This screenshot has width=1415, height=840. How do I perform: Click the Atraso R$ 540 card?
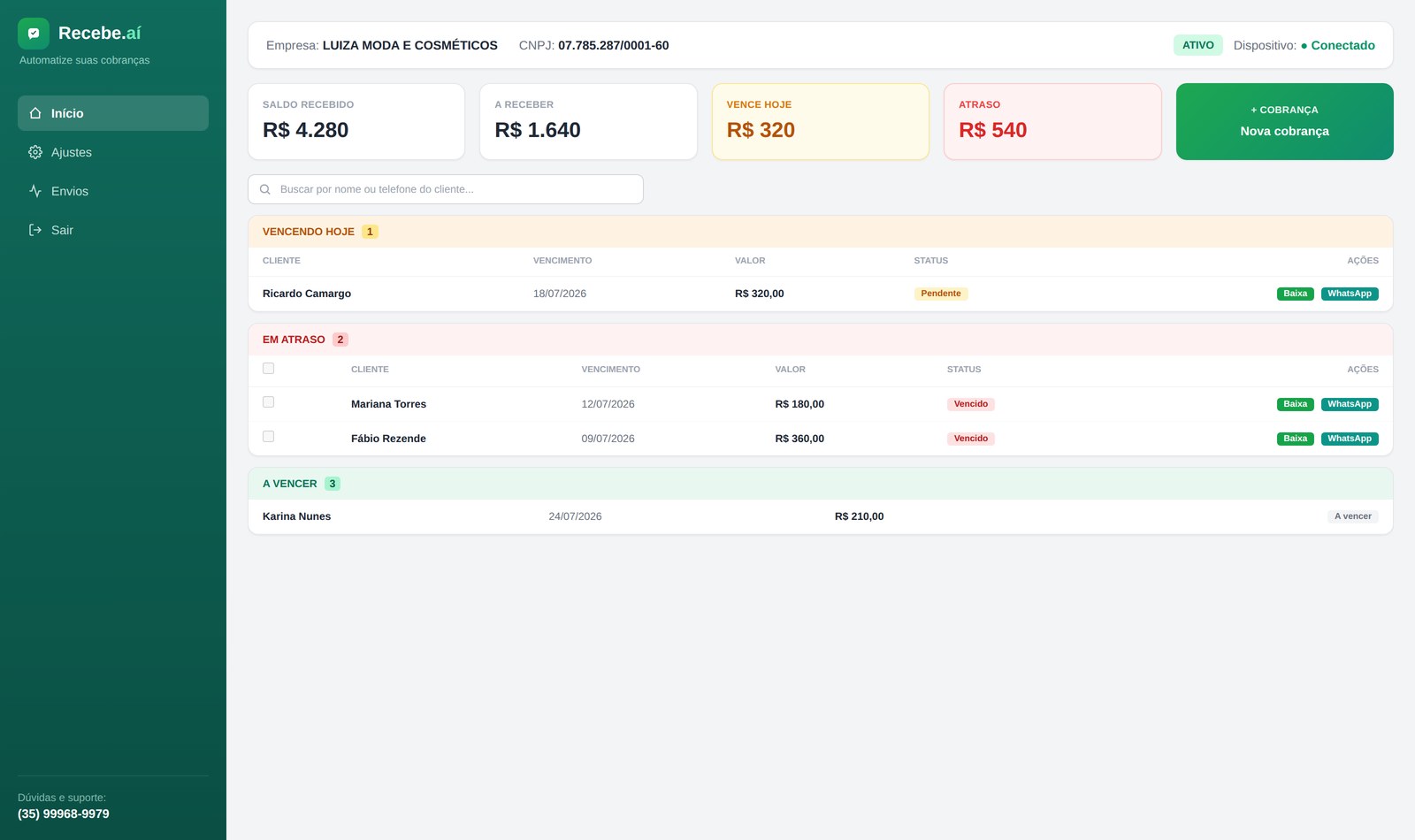1052,122
